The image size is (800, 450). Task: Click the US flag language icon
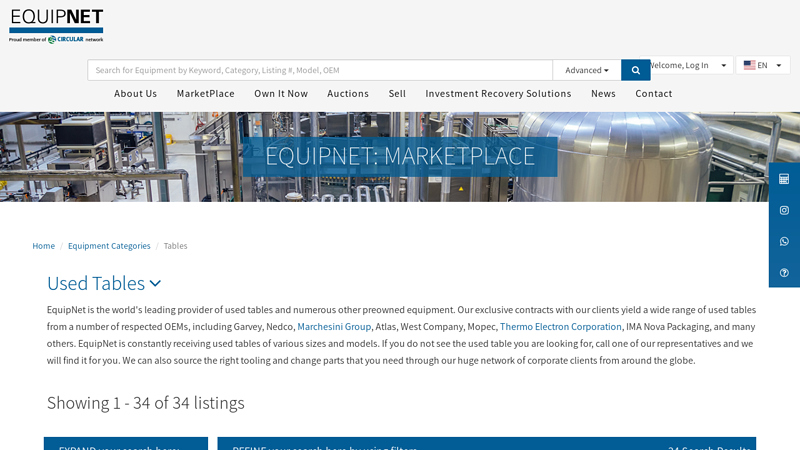tap(749, 65)
